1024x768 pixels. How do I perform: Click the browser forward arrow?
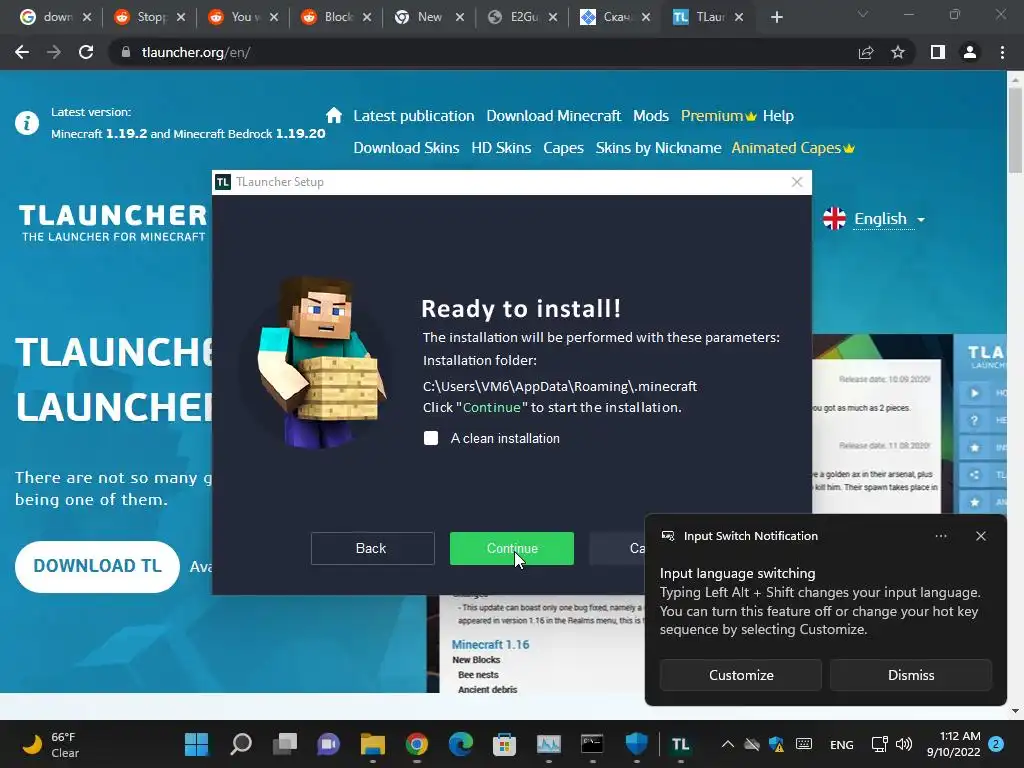point(54,52)
